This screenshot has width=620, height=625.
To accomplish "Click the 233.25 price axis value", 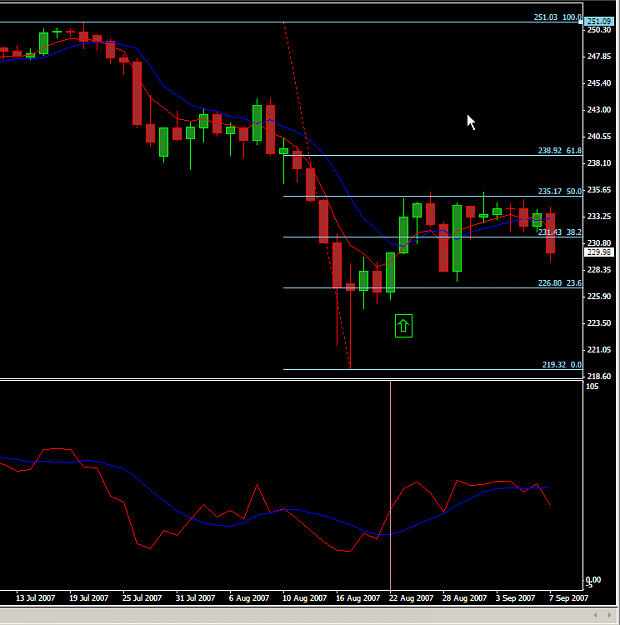I will click(x=599, y=216).
